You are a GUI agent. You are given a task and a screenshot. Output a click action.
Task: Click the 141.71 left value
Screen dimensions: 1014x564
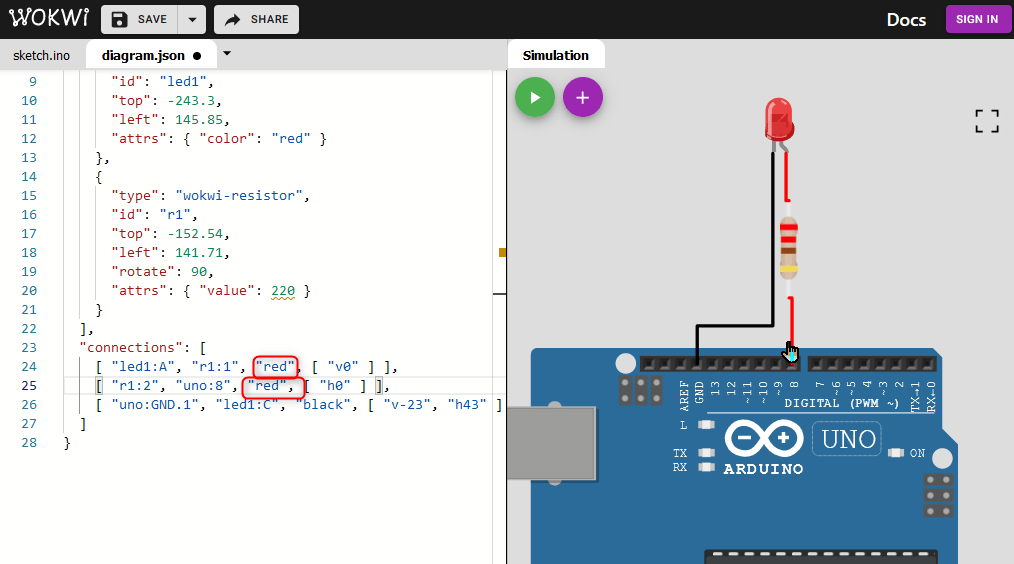[x=199, y=252]
